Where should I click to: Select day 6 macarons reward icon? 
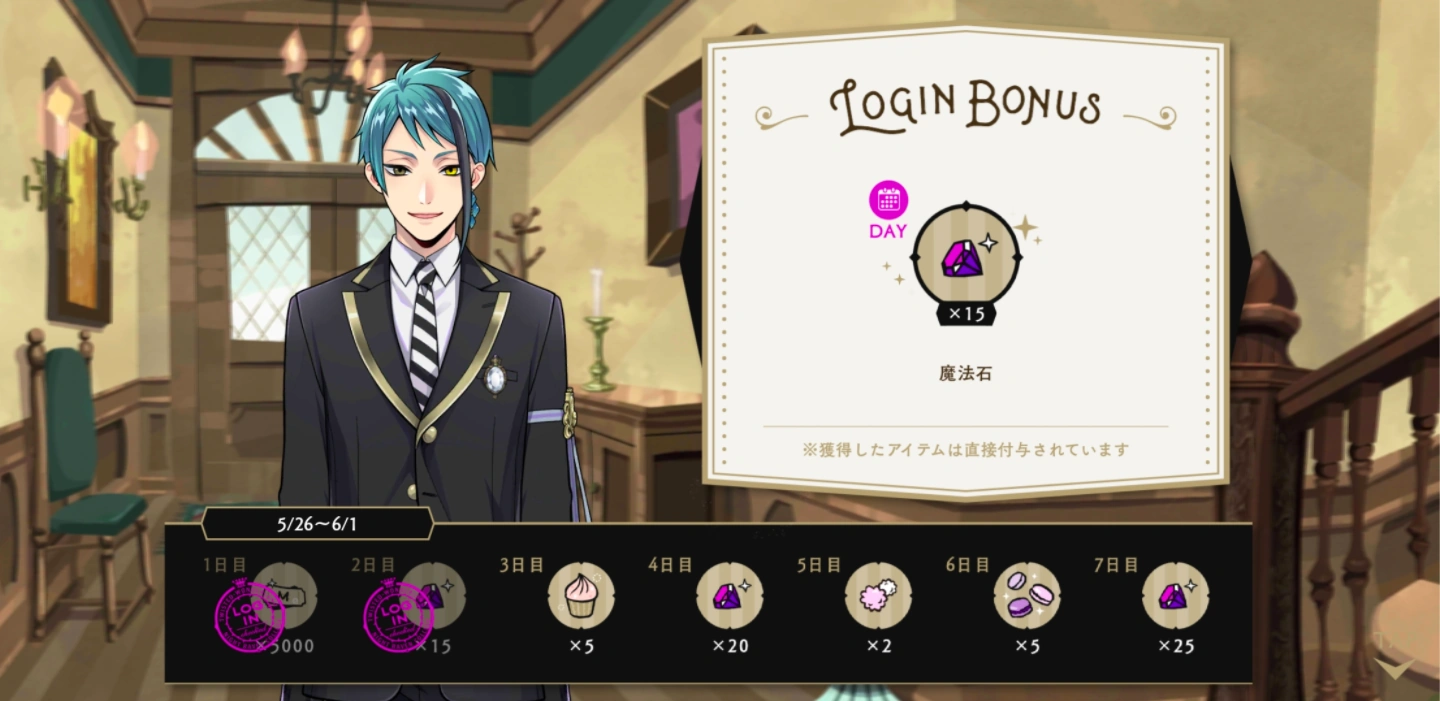[x=1027, y=596]
